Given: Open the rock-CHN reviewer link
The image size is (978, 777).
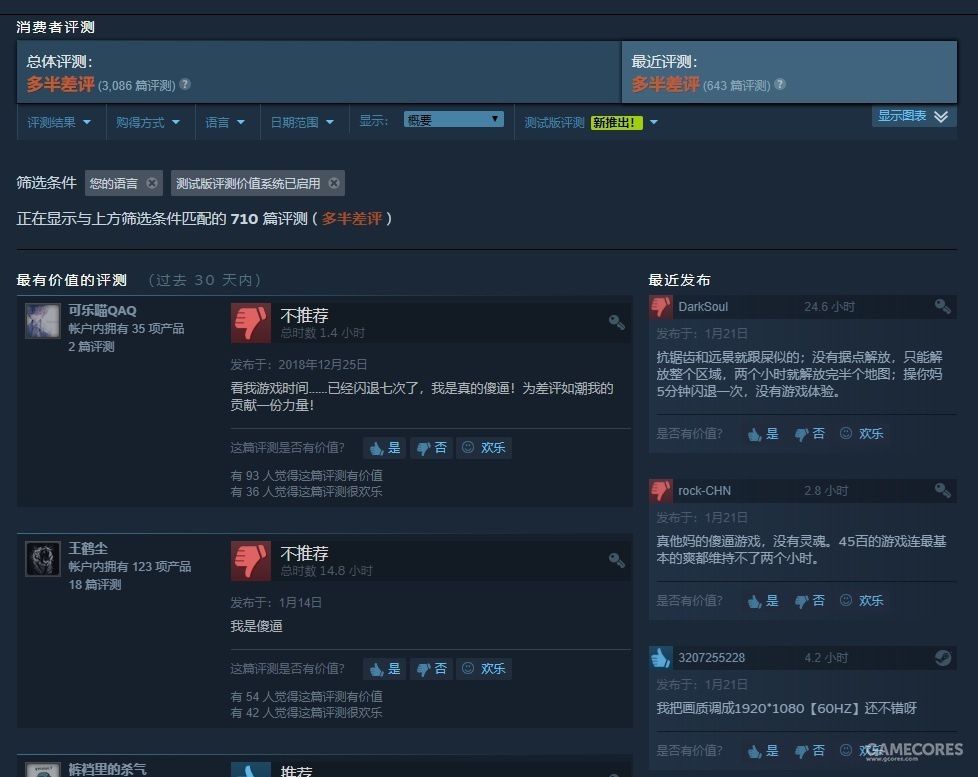Looking at the screenshot, I should click(x=704, y=491).
